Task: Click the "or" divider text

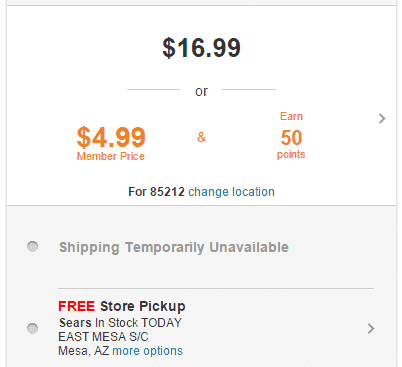Action: coord(201,91)
